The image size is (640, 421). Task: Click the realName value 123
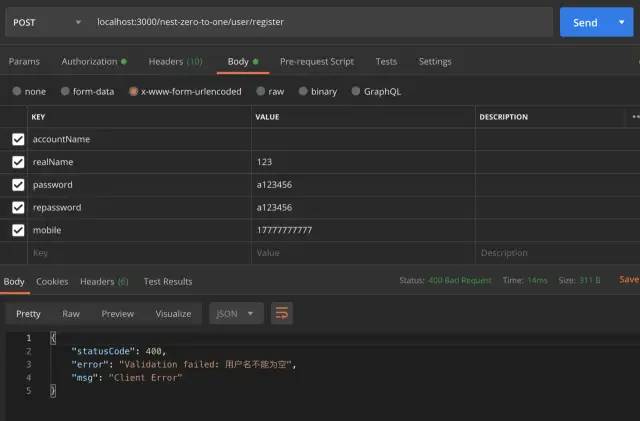(x=264, y=162)
